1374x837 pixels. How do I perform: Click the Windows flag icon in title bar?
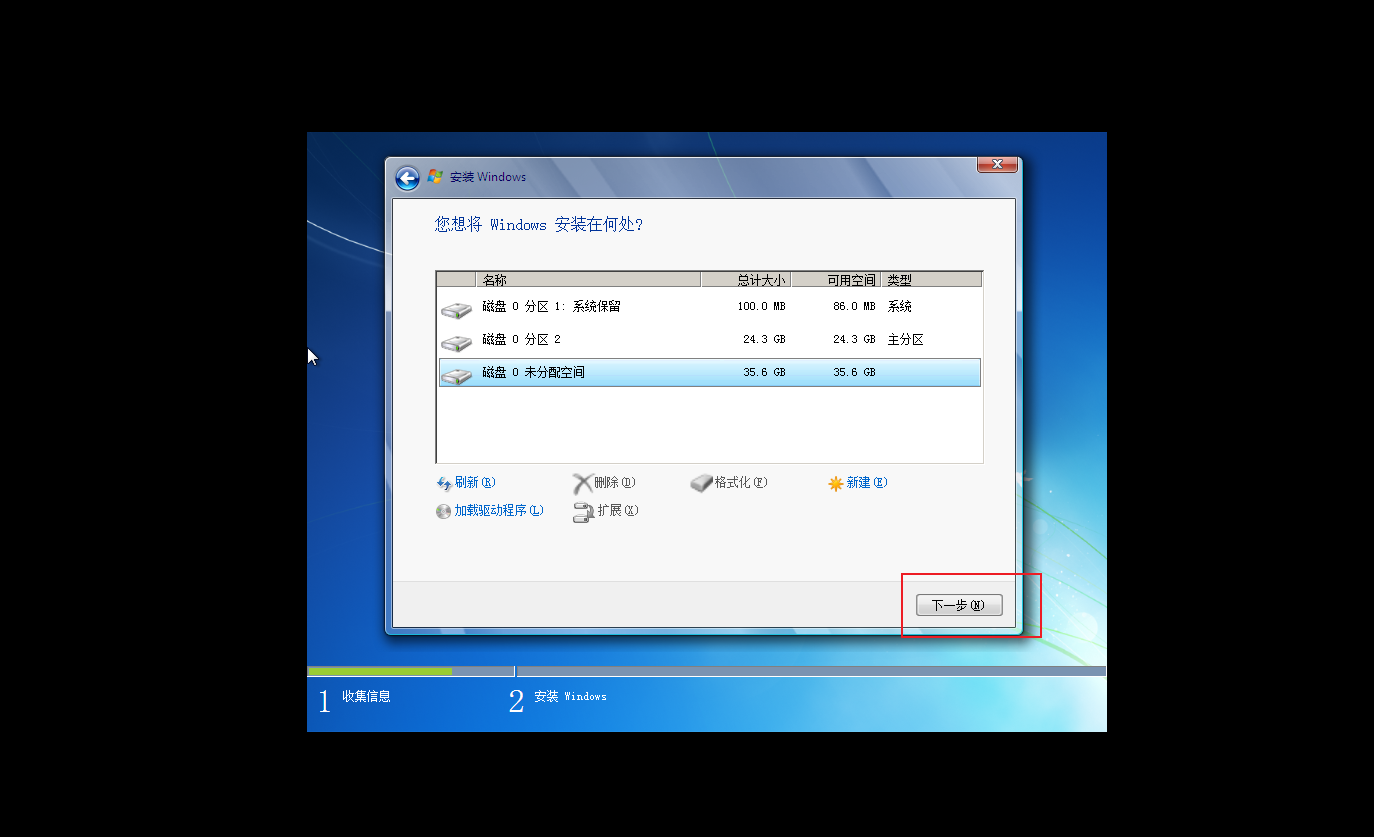(x=435, y=177)
